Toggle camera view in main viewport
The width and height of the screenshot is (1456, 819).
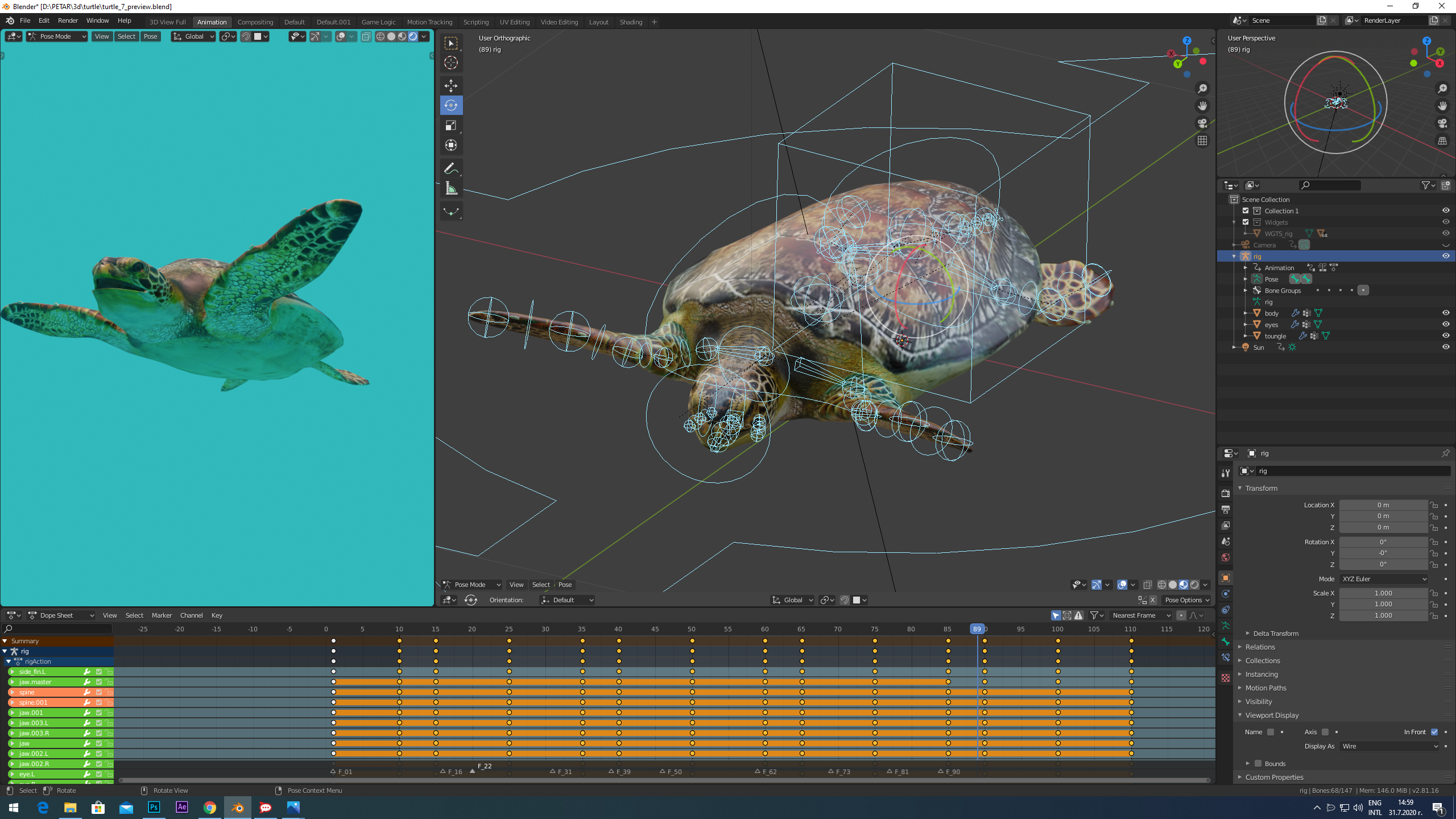click(1202, 123)
